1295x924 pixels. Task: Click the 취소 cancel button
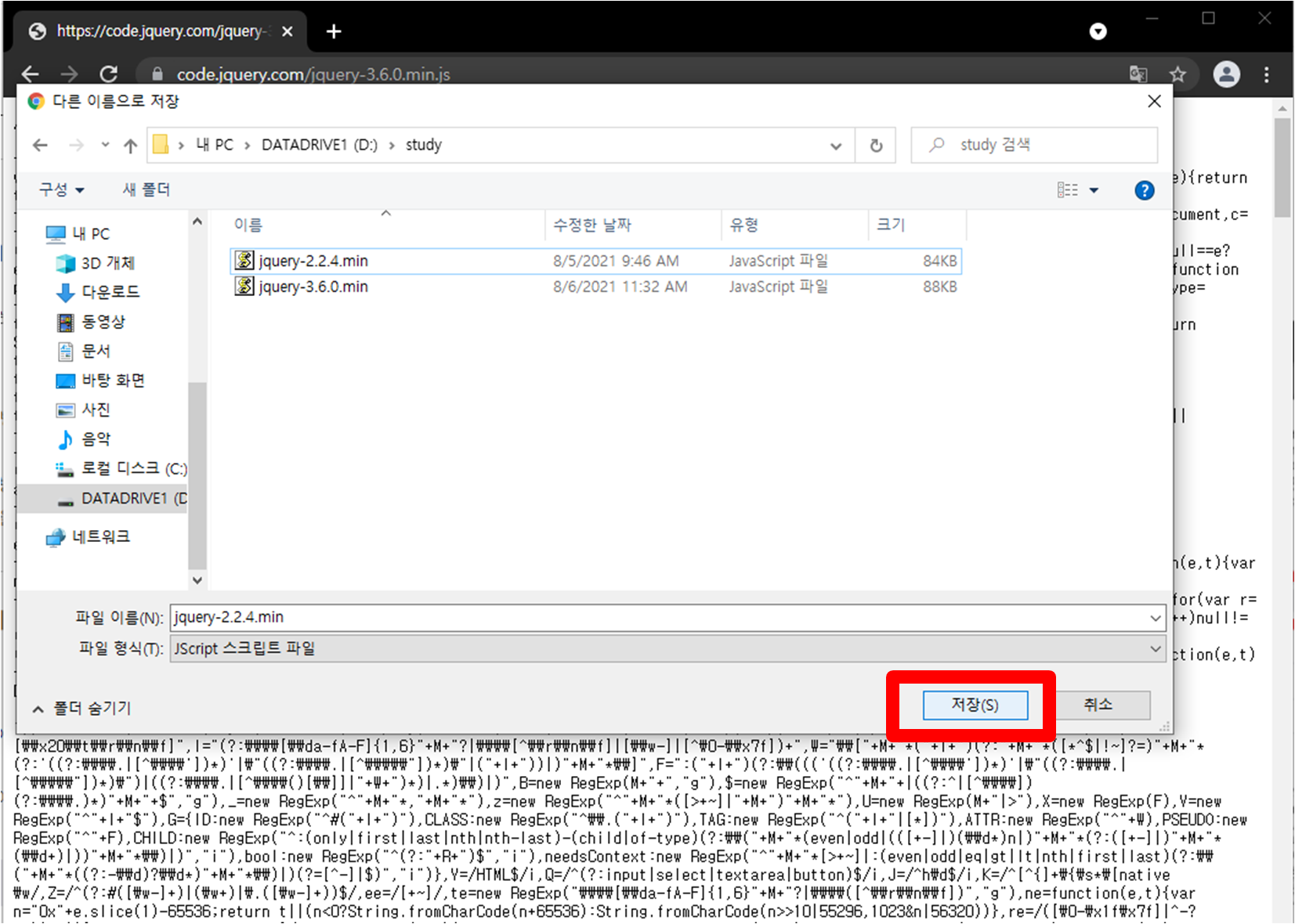(1098, 705)
